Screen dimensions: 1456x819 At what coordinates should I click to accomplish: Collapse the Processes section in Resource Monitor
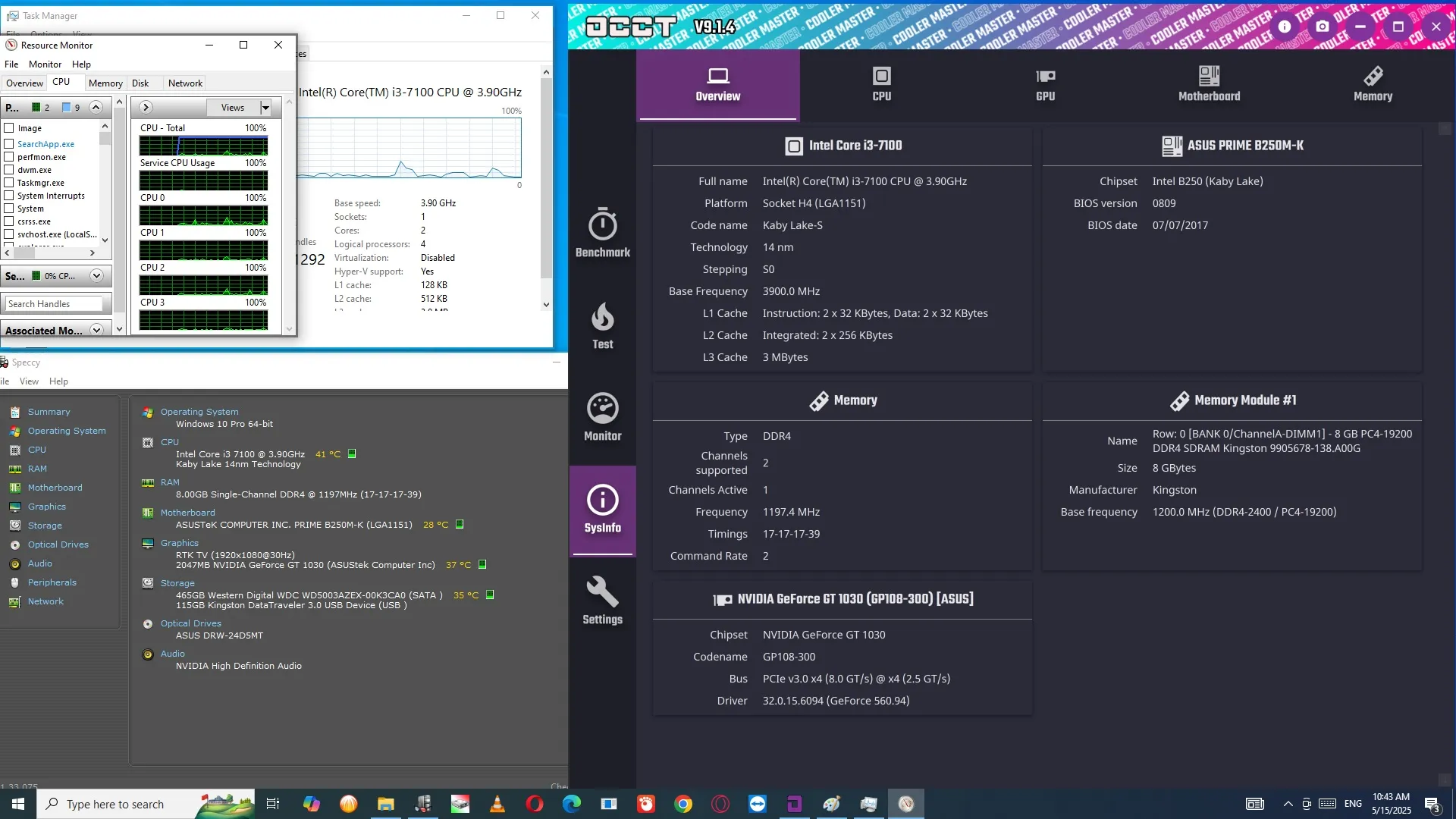tap(96, 107)
